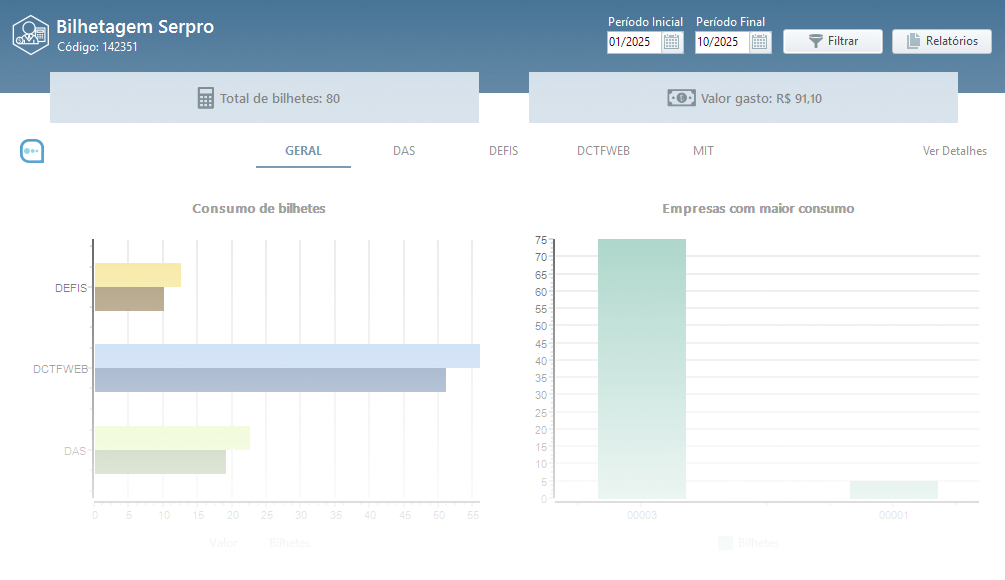The width and height of the screenshot is (1005, 580).
Task: Select the DEFIS tab
Action: coord(503,151)
